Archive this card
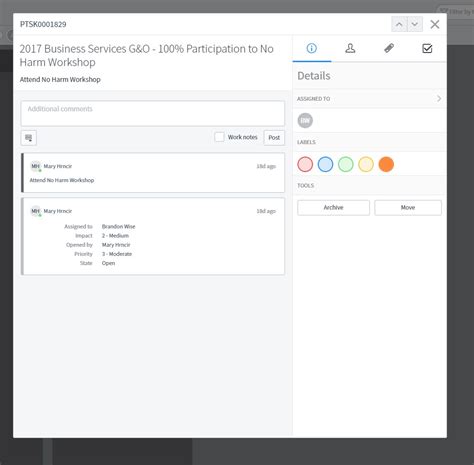The height and width of the screenshot is (465, 474). pyautogui.click(x=333, y=208)
